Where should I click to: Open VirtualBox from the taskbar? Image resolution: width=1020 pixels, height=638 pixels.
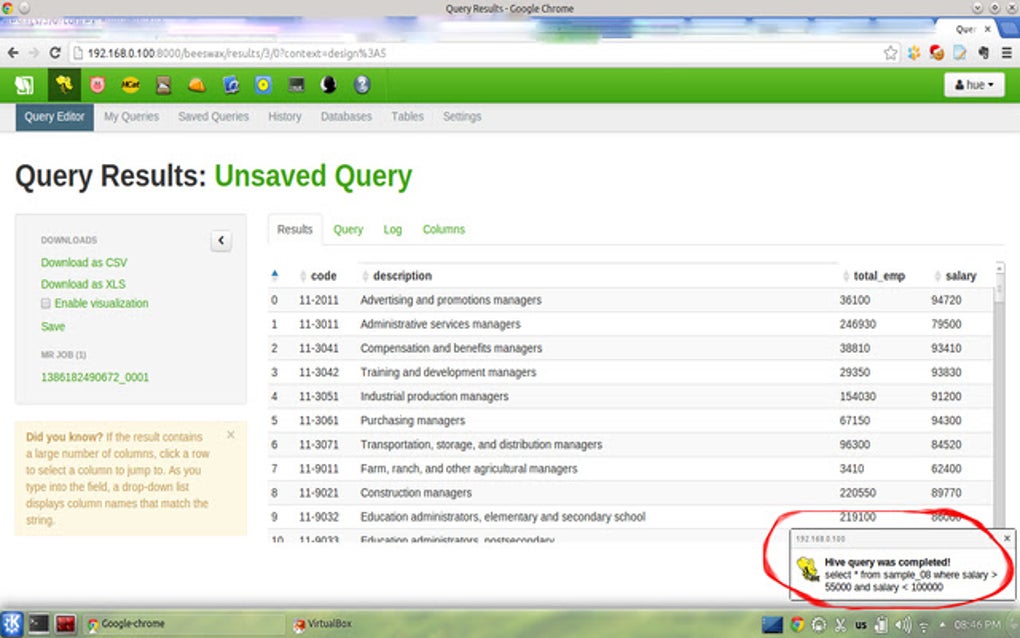tap(322, 623)
